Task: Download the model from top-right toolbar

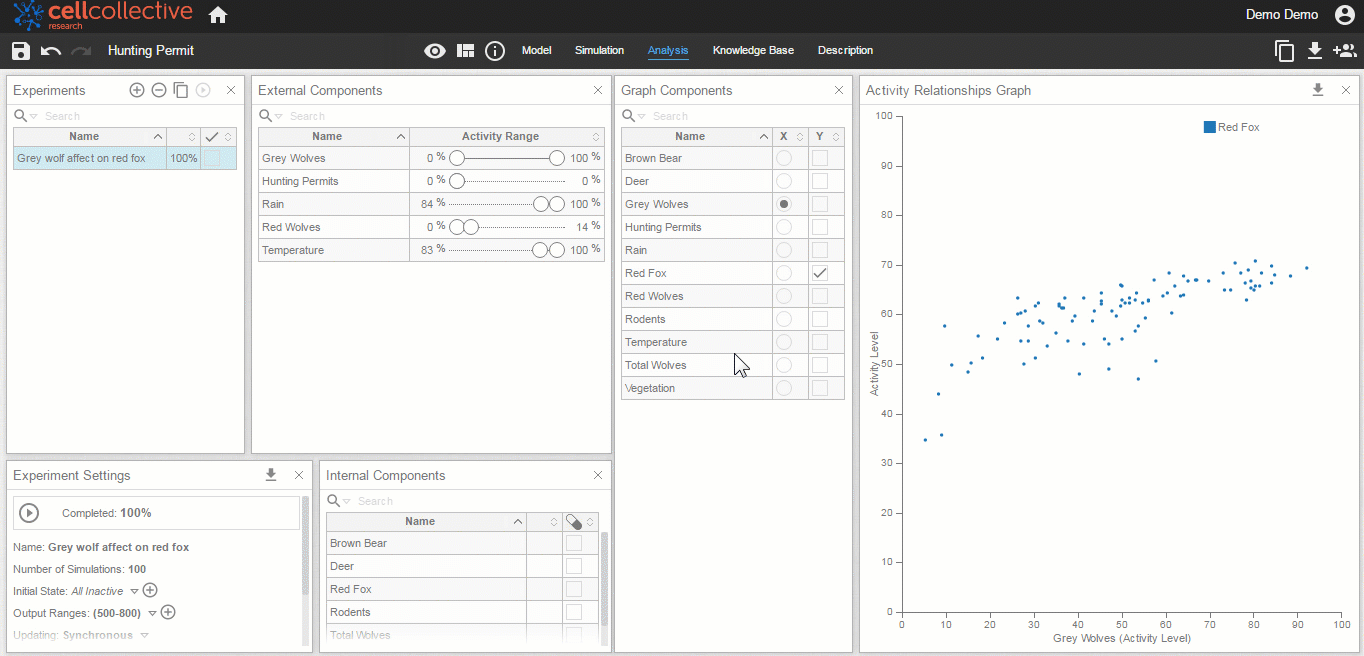Action: tap(1315, 51)
